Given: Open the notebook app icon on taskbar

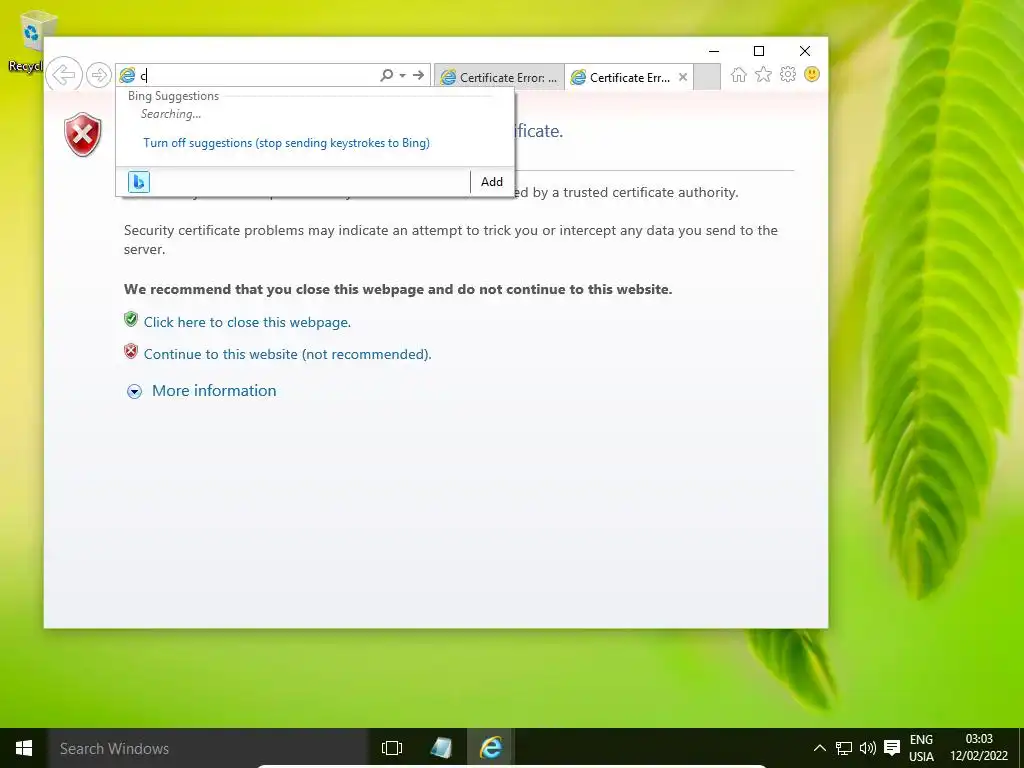Looking at the screenshot, I should 441,748.
